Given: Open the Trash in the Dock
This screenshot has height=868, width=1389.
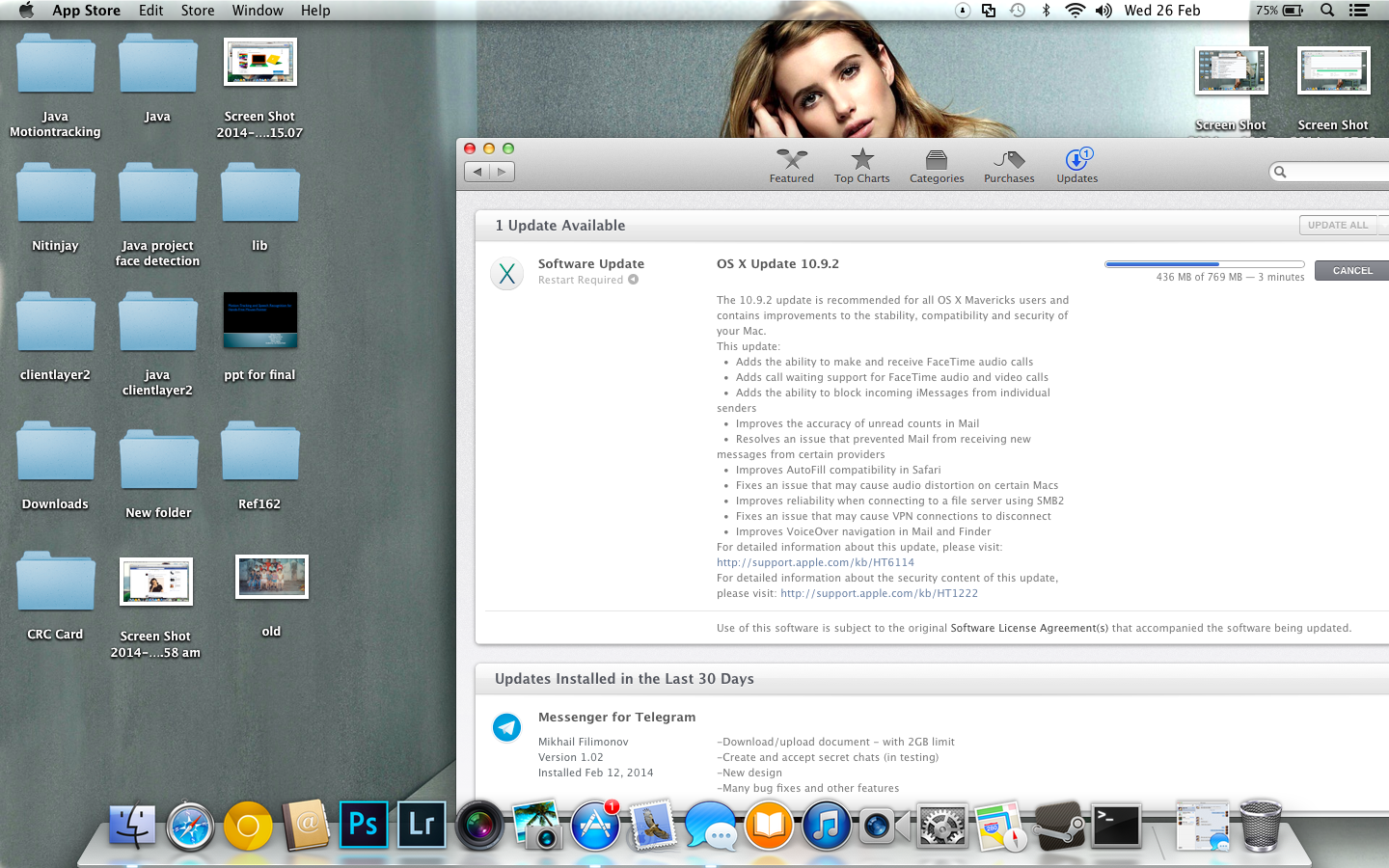Looking at the screenshot, I should 1260,827.
